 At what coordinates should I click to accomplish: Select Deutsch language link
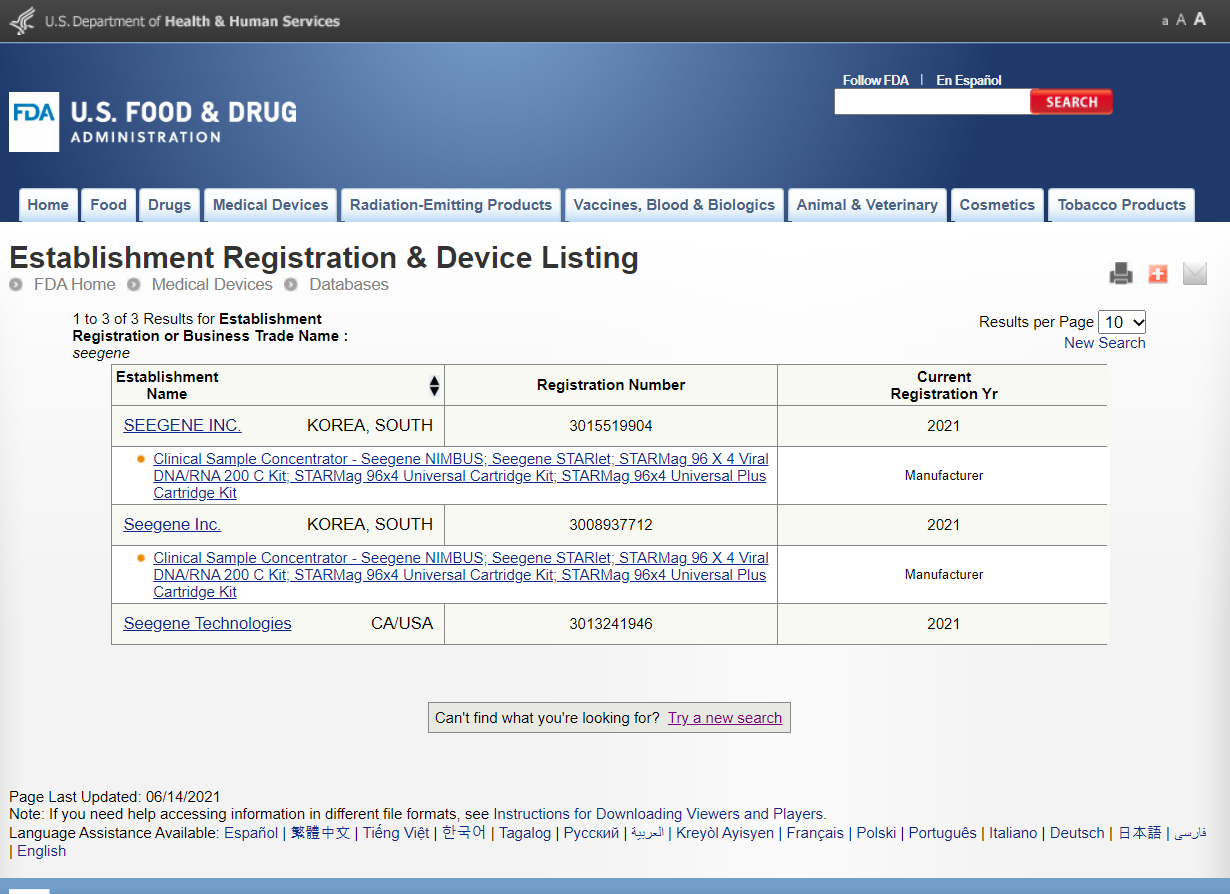[x=1077, y=833]
